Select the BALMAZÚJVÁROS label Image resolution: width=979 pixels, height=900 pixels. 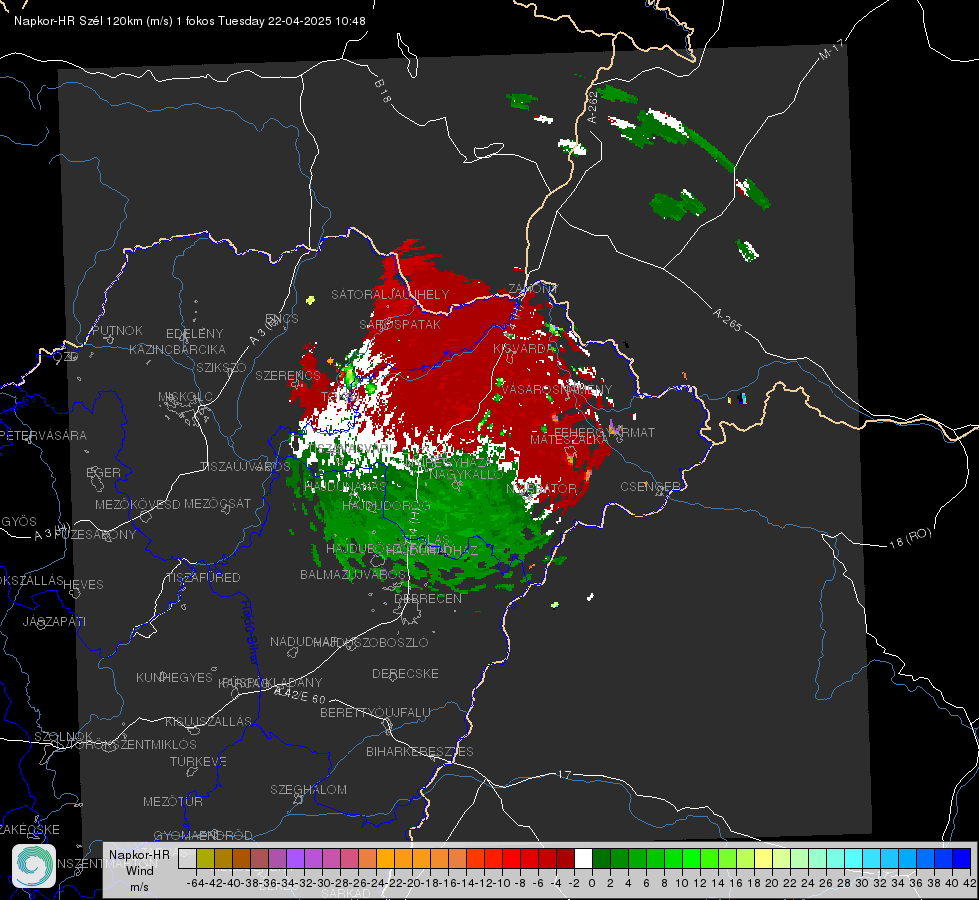[x=354, y=575]
